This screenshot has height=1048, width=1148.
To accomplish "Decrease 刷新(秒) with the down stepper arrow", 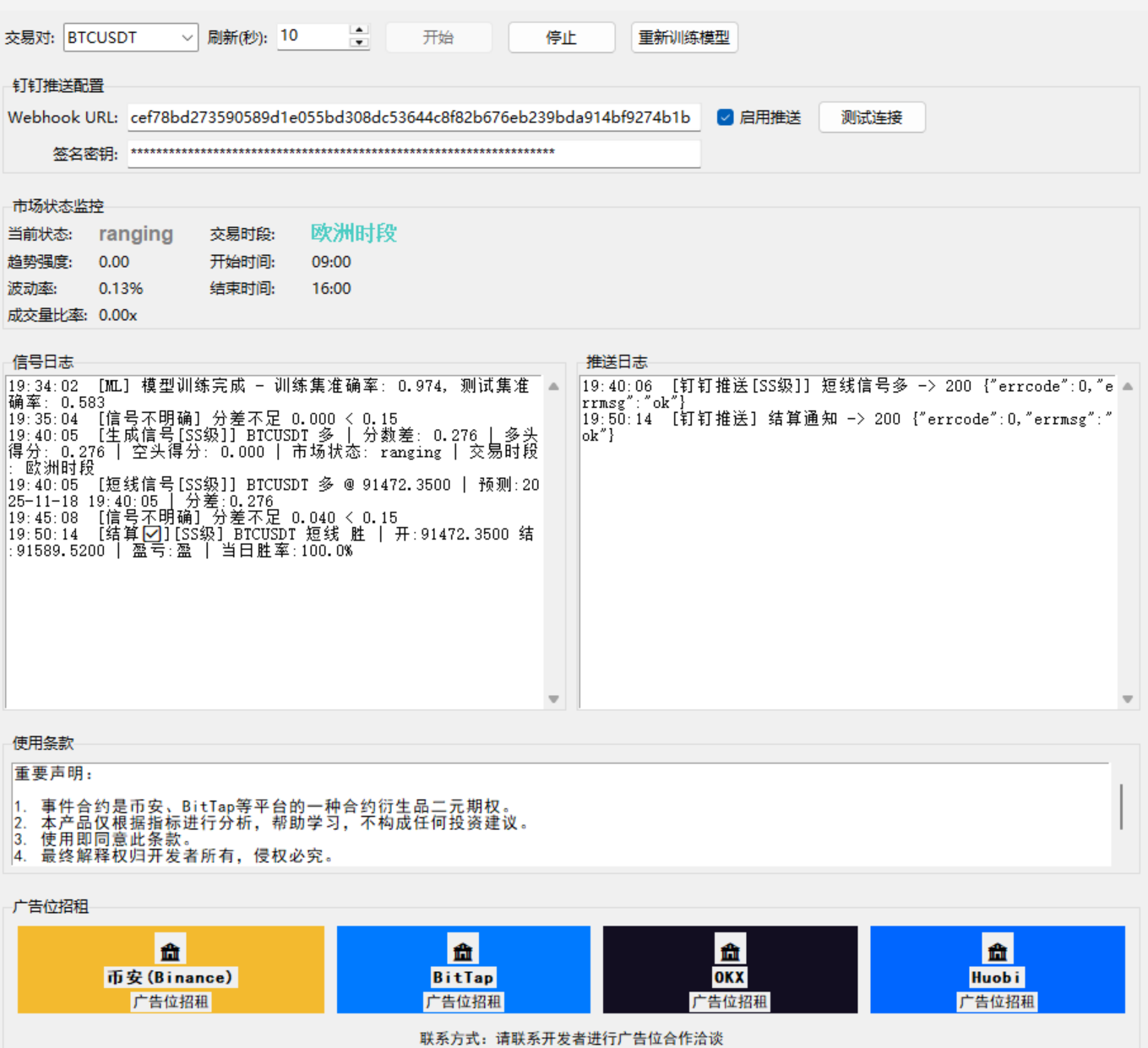I will (359, 42).
